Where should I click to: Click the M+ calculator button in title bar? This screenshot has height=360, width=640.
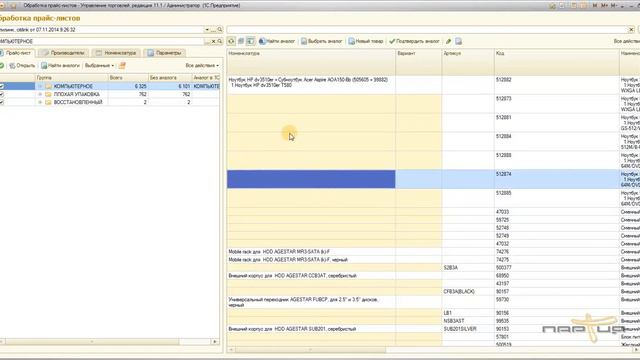tap(604, 6)
